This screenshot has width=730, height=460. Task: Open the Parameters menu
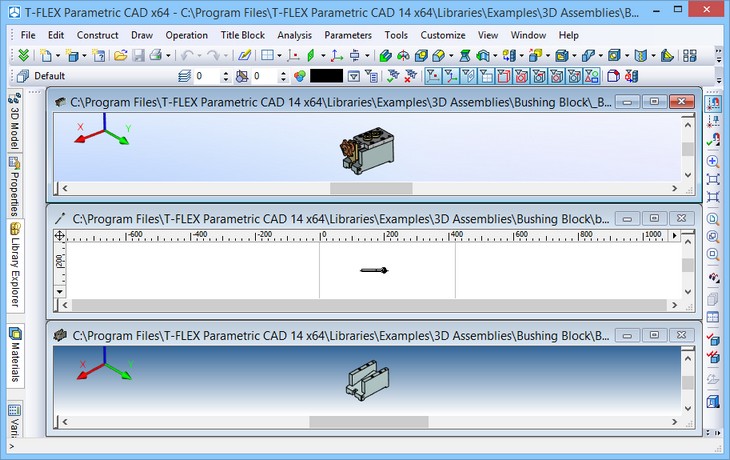(x=348, y=35)
